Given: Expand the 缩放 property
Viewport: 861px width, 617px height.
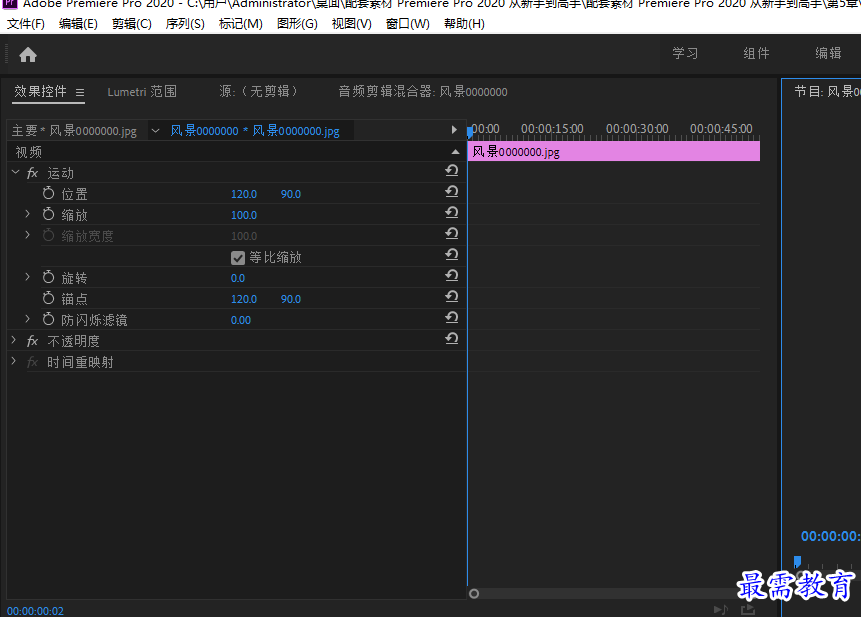Looking at the screenshot, I should (27, 214).
